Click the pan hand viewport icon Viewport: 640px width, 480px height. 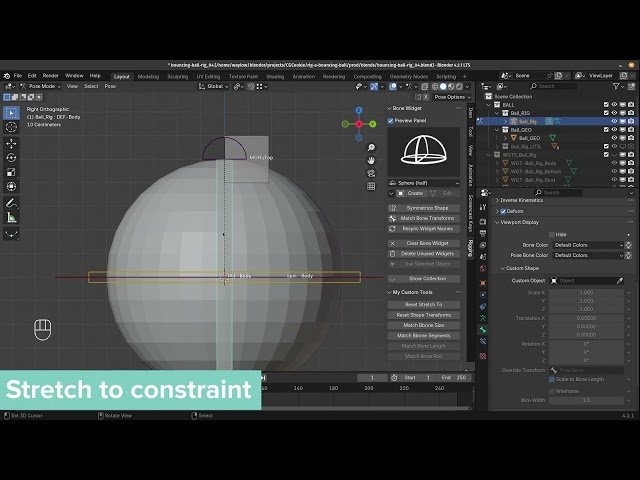coord(371,160)
